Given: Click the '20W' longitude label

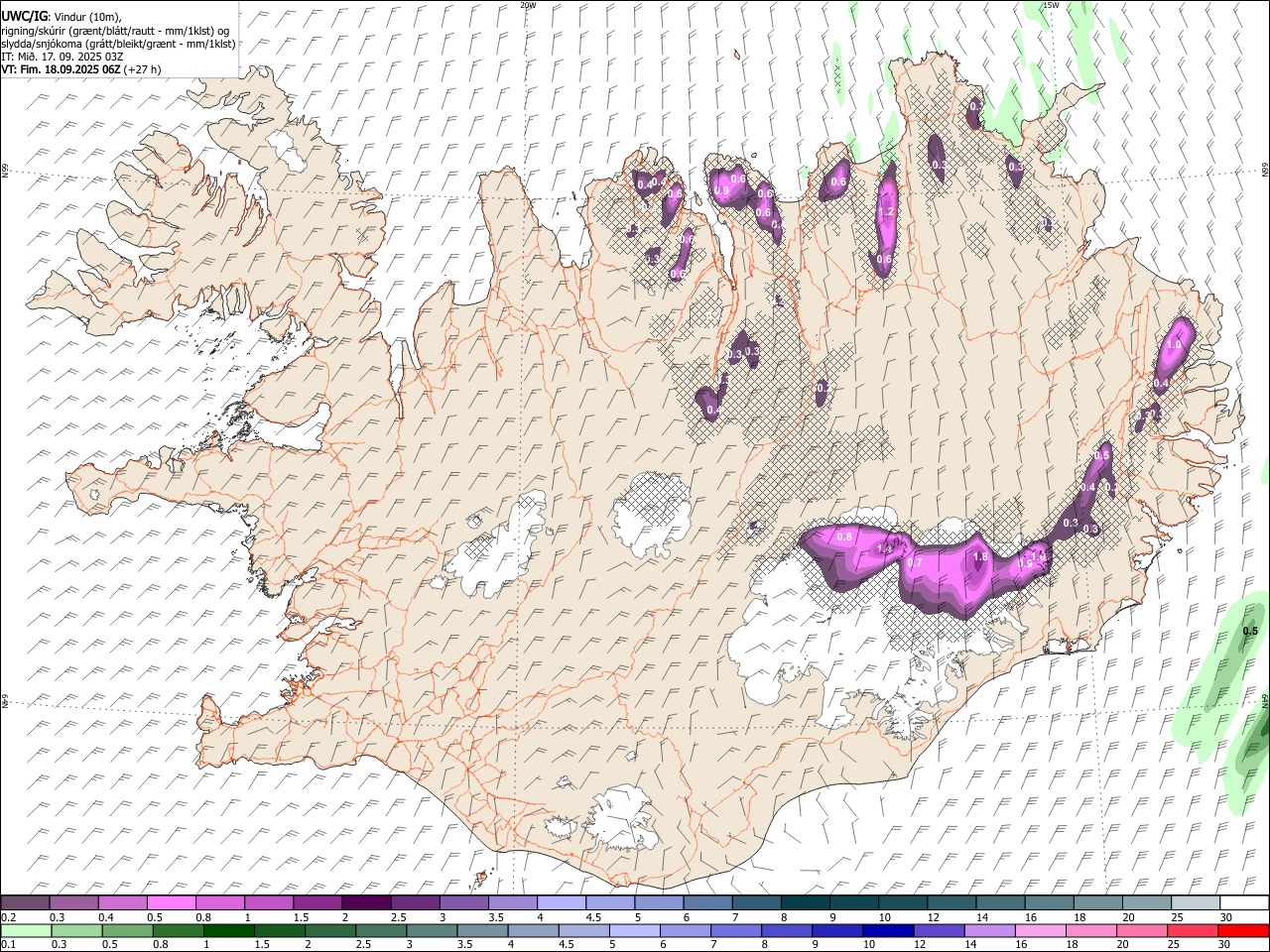Looking at the screenshot, I should coord(528,5).
